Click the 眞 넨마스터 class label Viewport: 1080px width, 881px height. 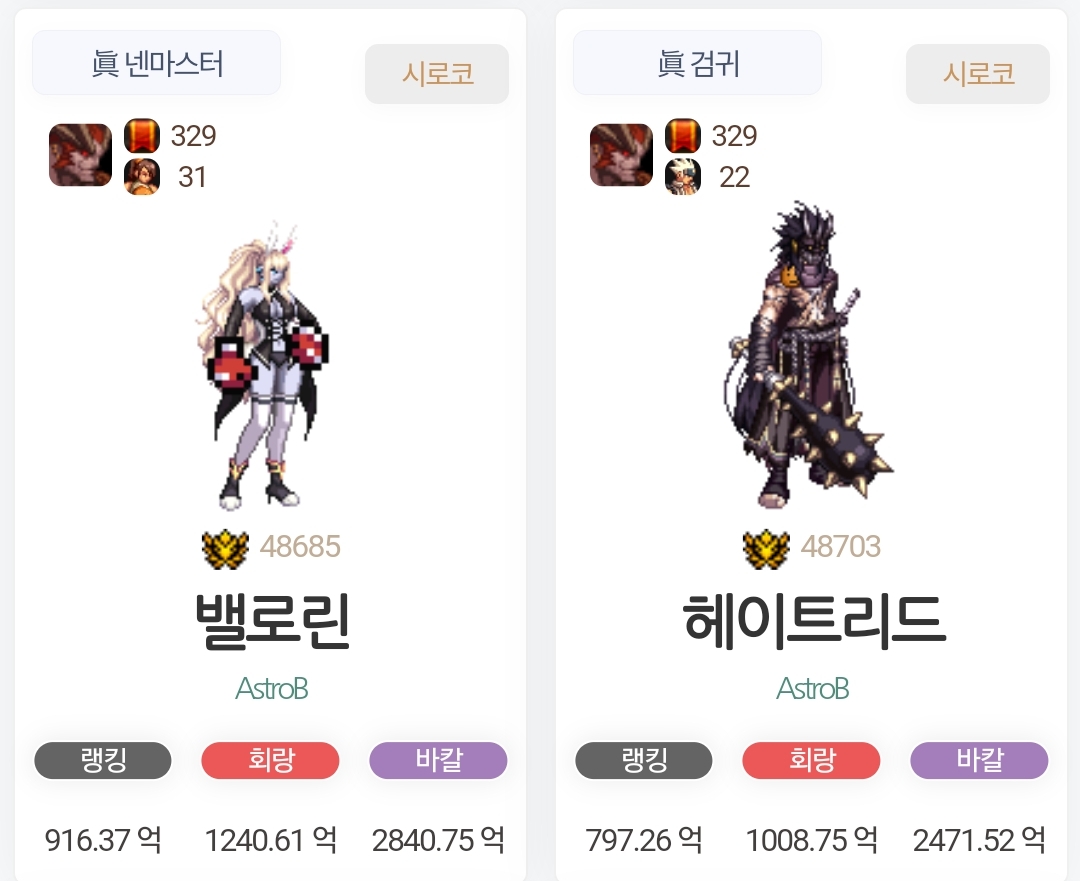(x=156, y=63)
